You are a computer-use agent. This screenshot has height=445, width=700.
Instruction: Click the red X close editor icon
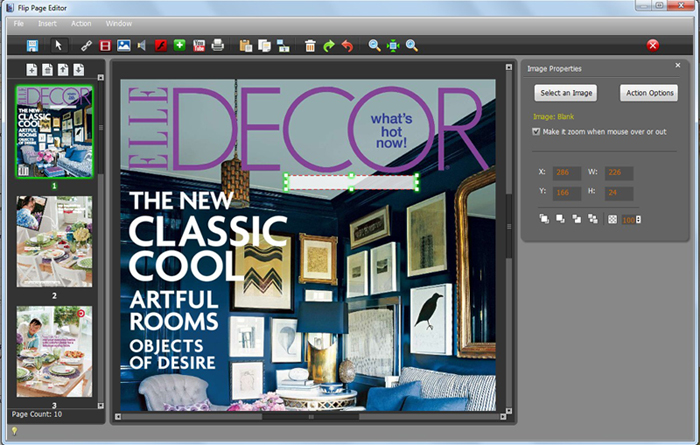[x=653, y=45]
